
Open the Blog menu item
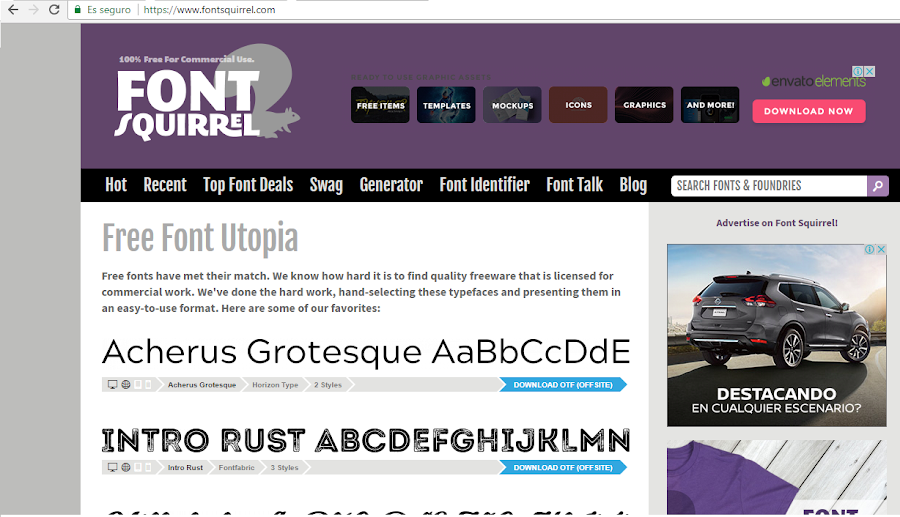(633, 185)
